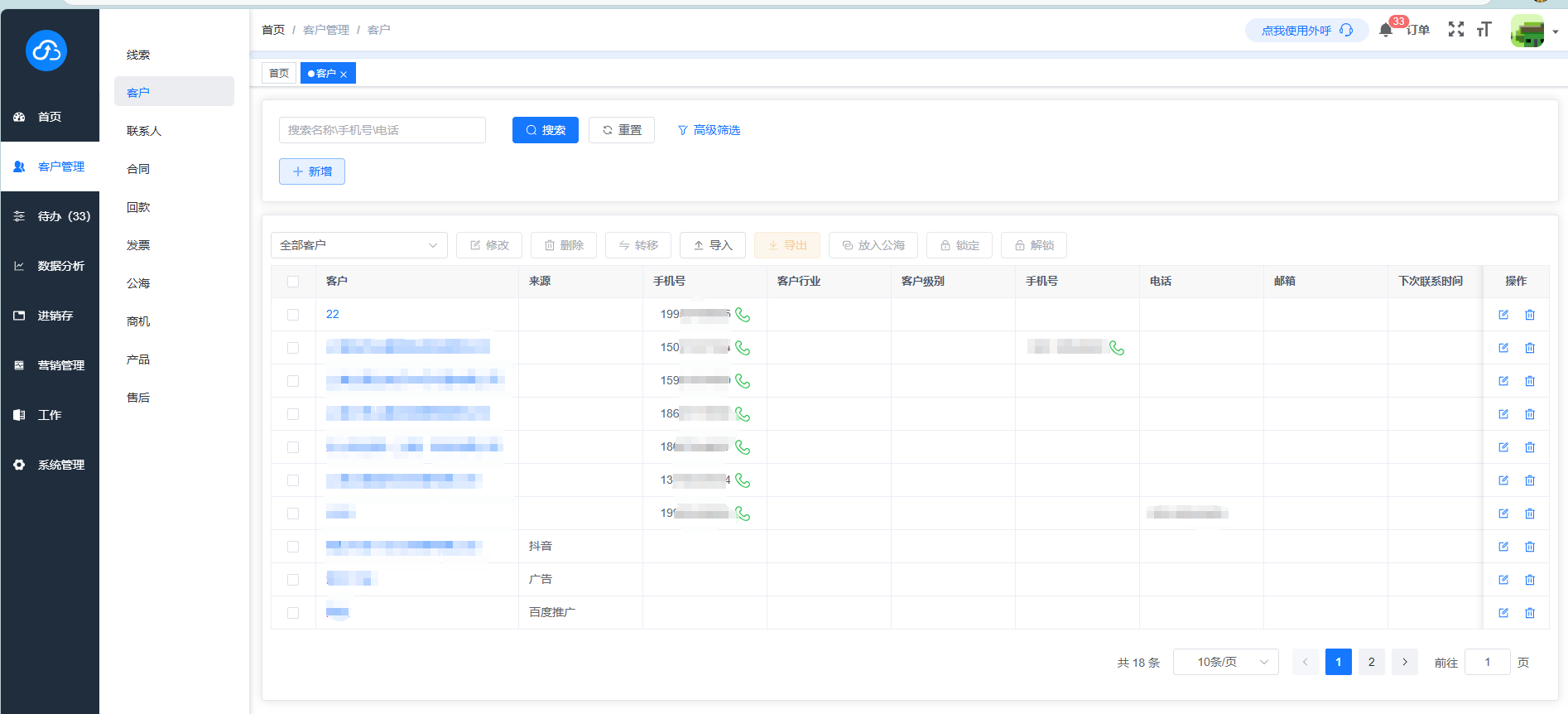
Task: Click the notification bell icon
Action: (x=1385, y=31)
